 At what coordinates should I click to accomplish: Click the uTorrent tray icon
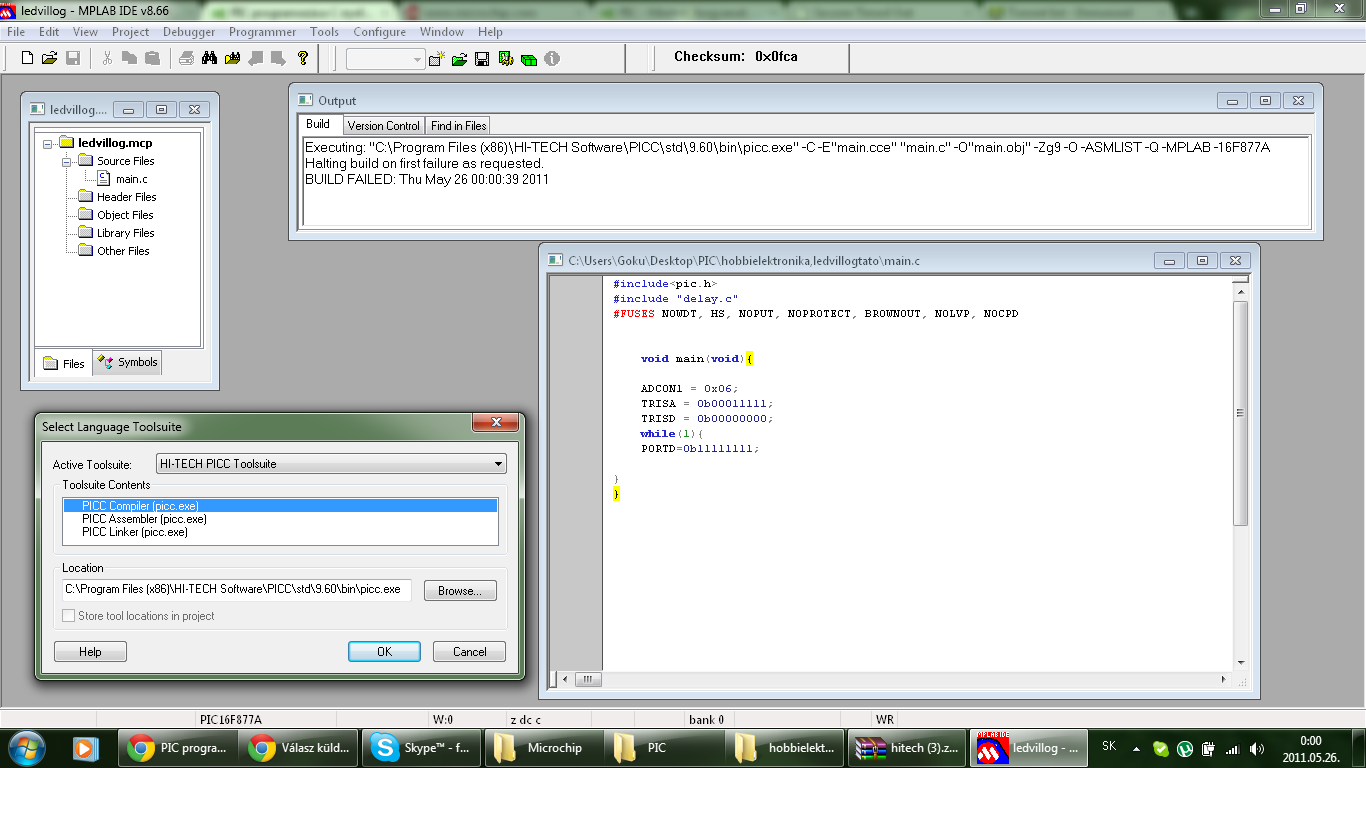(1184, 748)
